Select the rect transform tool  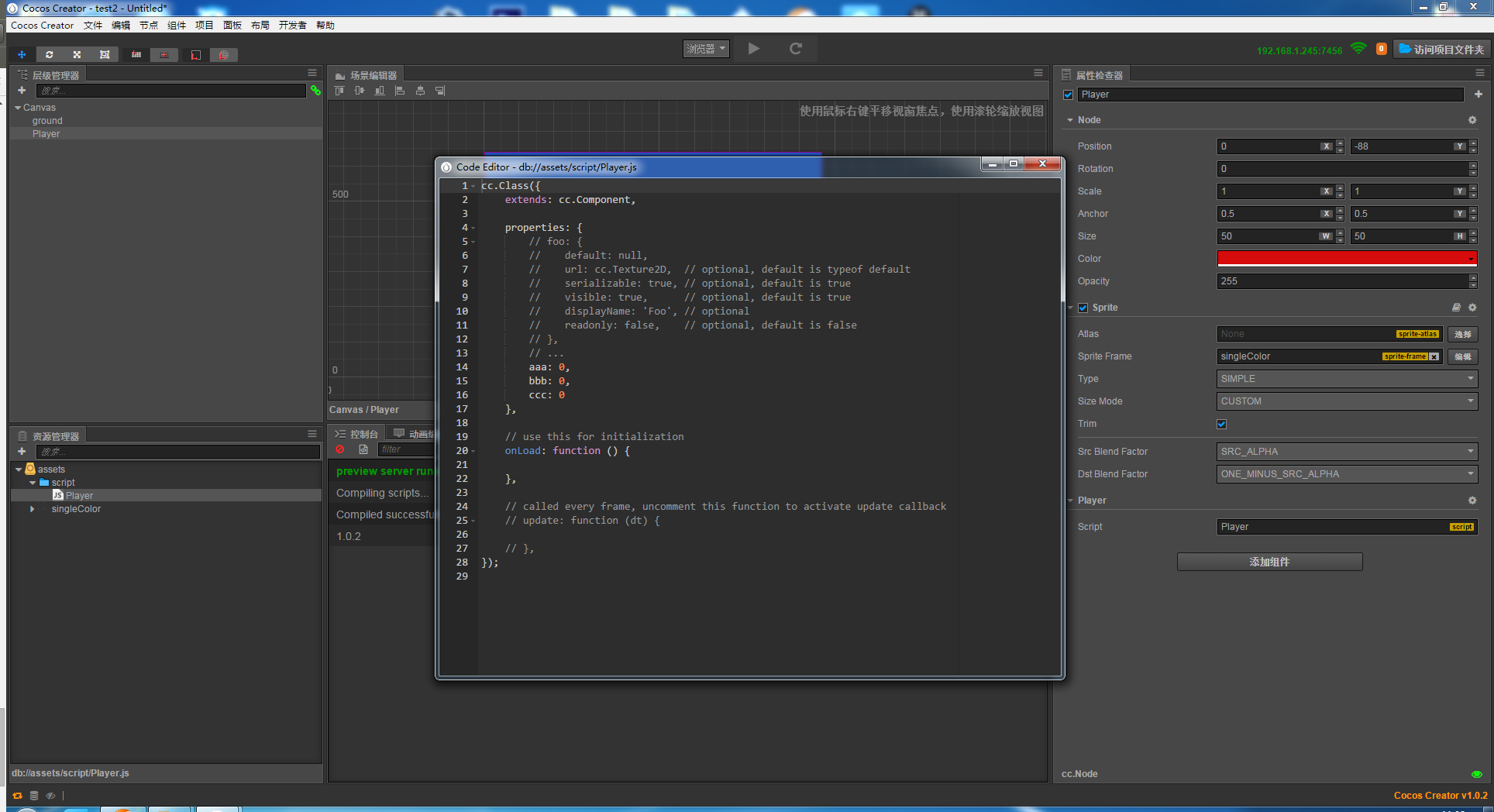[x=105, y=54]
